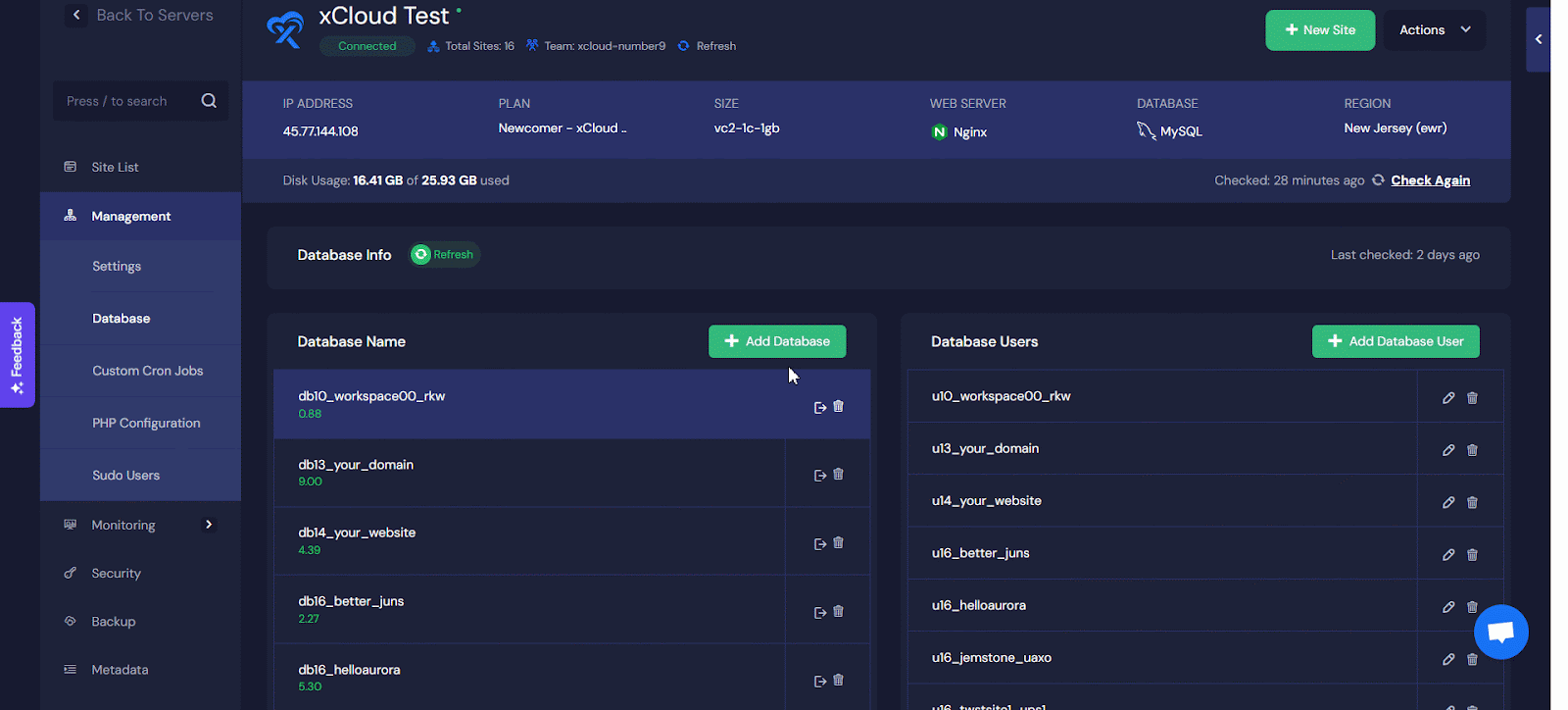The image size is (1568, 710).
Task: Refresh the Database Info
Action: click(x=444, y=255)
